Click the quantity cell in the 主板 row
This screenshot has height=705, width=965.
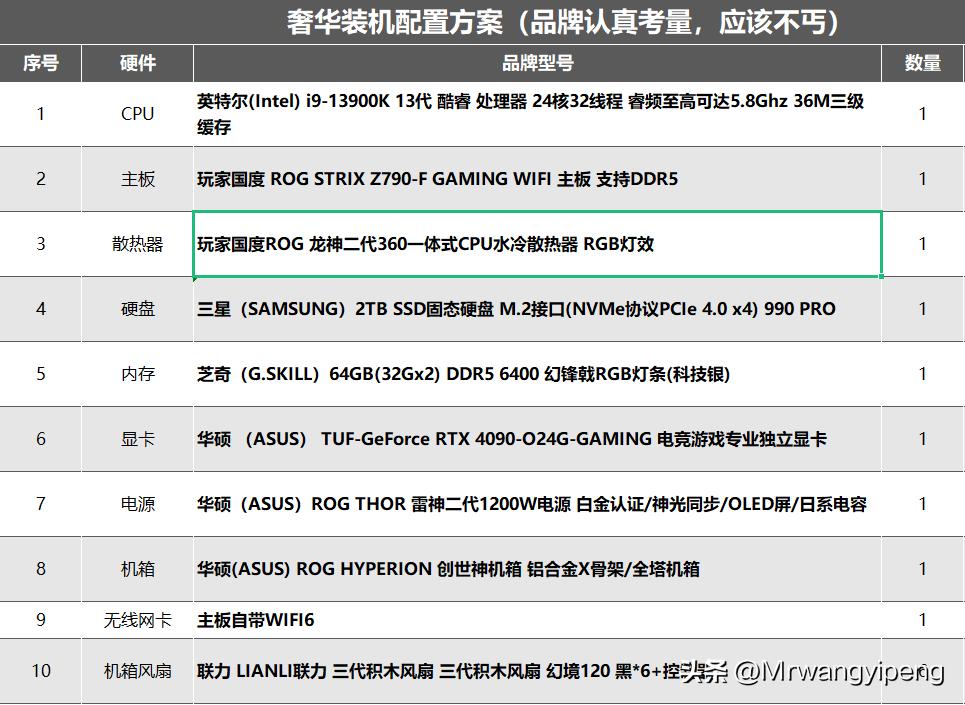[x=923, y=179]
